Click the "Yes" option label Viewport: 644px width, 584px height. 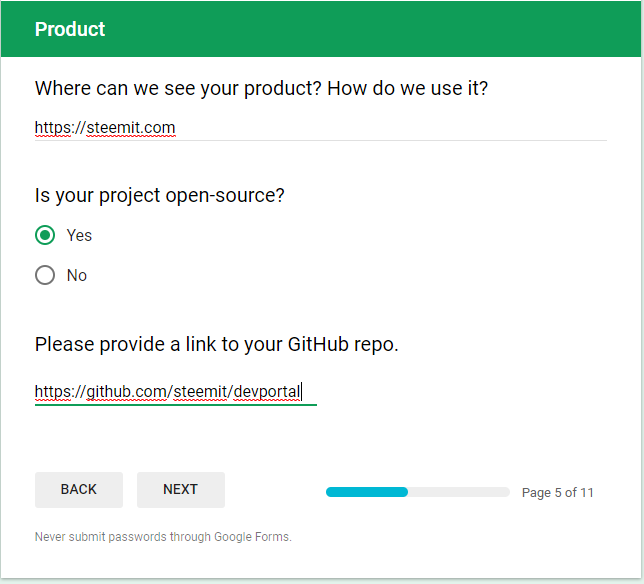coord(79,235)
